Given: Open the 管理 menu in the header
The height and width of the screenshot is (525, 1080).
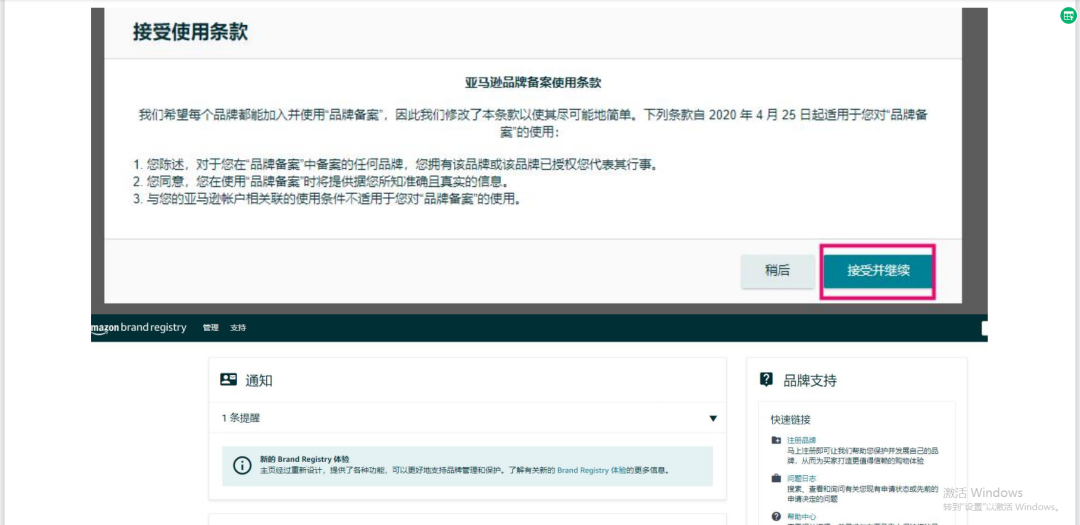Looking at the screenshot, I should [210, 328].
